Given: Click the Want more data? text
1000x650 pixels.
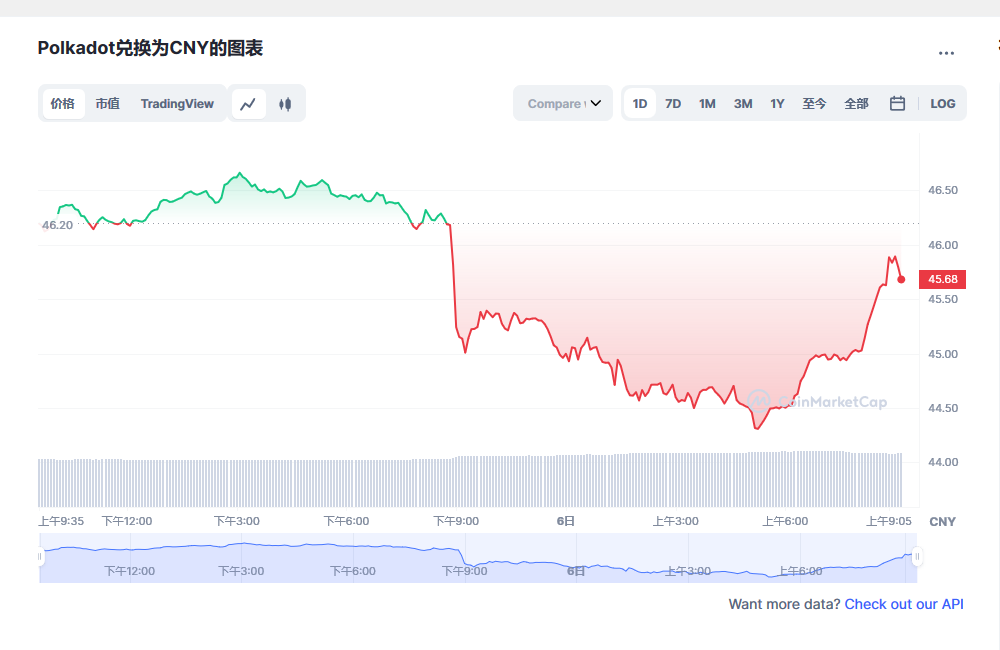Looking at the screenshot, I should click(784, 604).
